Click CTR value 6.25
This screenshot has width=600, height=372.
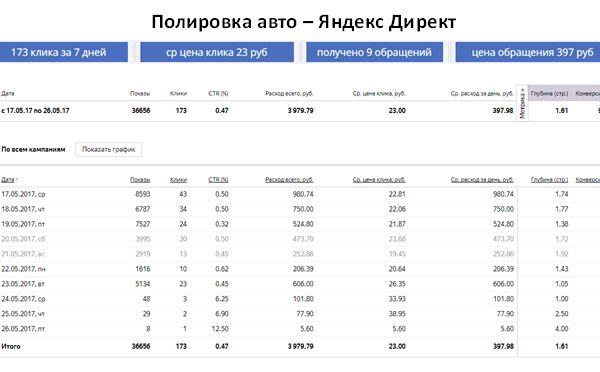(x=222, y=299)
